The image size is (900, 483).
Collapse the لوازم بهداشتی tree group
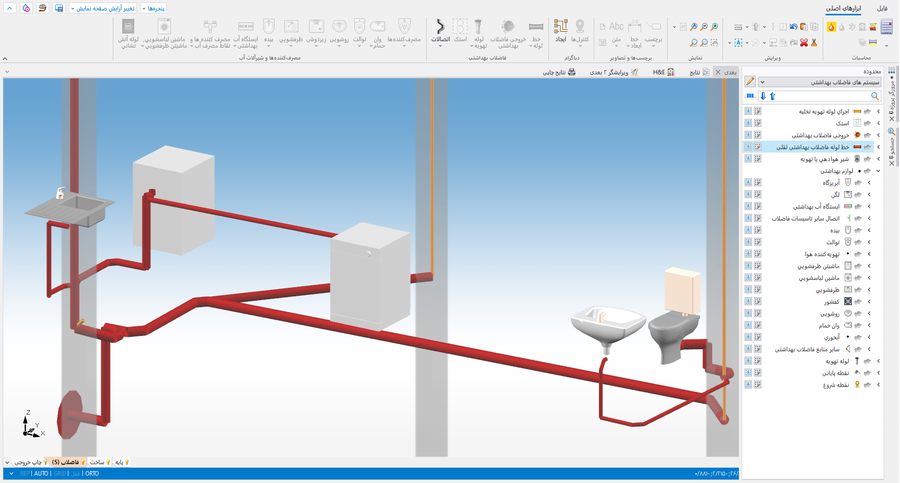click(879, 171)
